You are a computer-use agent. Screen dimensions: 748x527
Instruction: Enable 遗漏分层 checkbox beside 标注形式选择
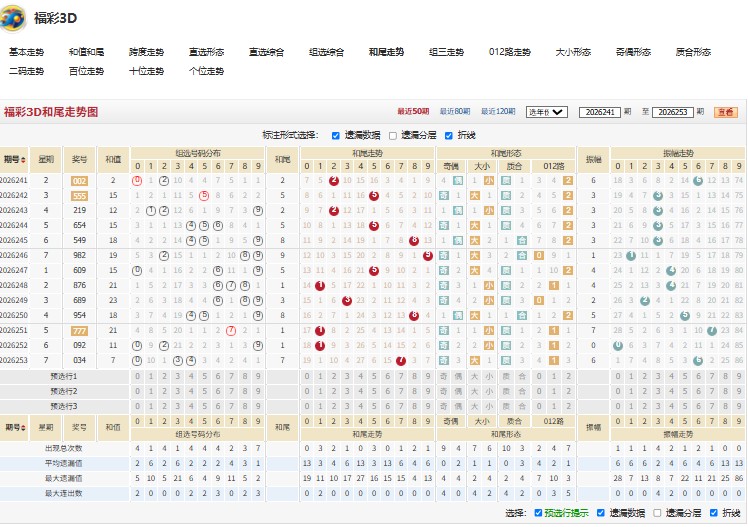393,136
